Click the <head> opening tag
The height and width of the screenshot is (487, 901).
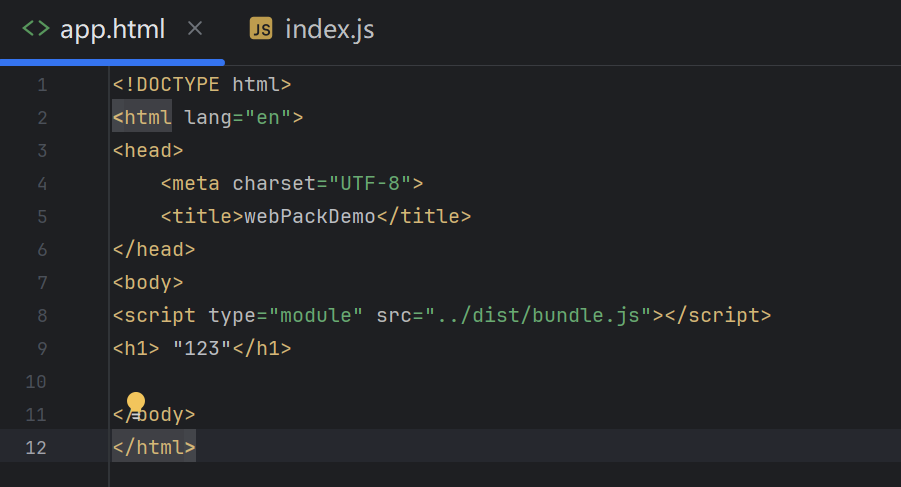click(x=148, y=150)
